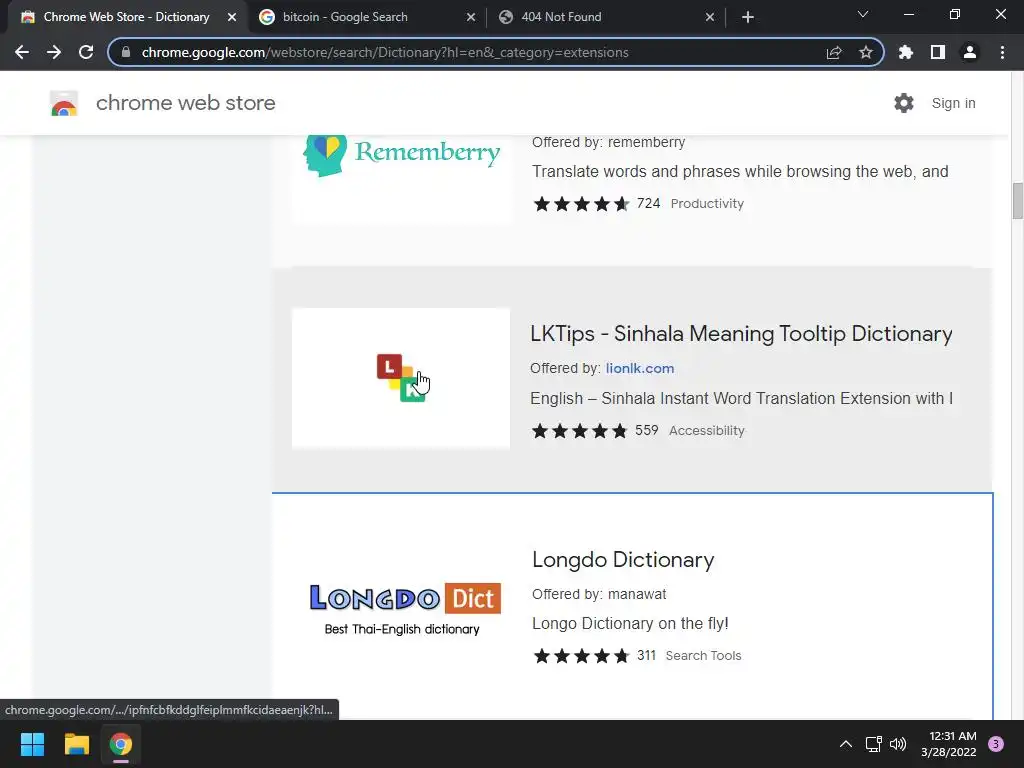Open File Explorer from the taskbar

tap(76, 744)
